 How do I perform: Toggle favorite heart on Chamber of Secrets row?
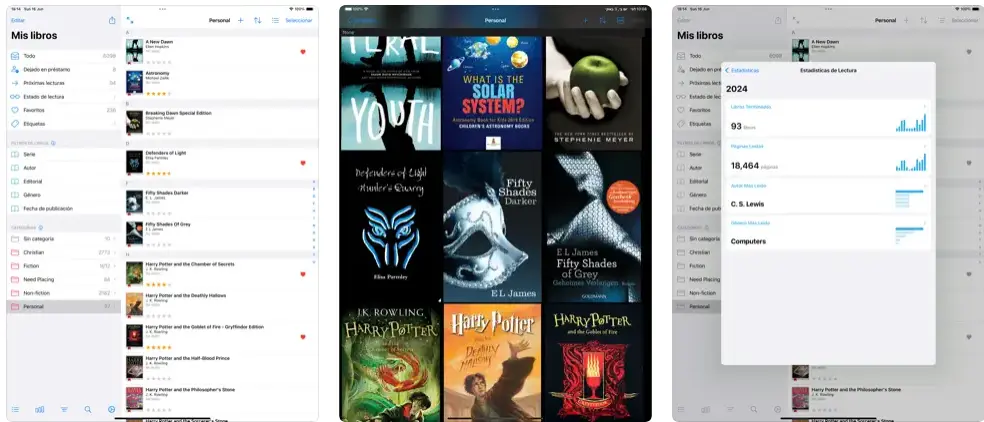click(x=303, y=274)
